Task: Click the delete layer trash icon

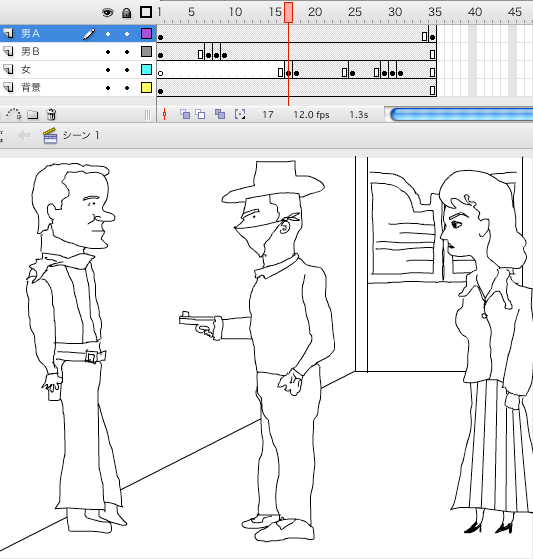Action: click(x=51, y=114)
